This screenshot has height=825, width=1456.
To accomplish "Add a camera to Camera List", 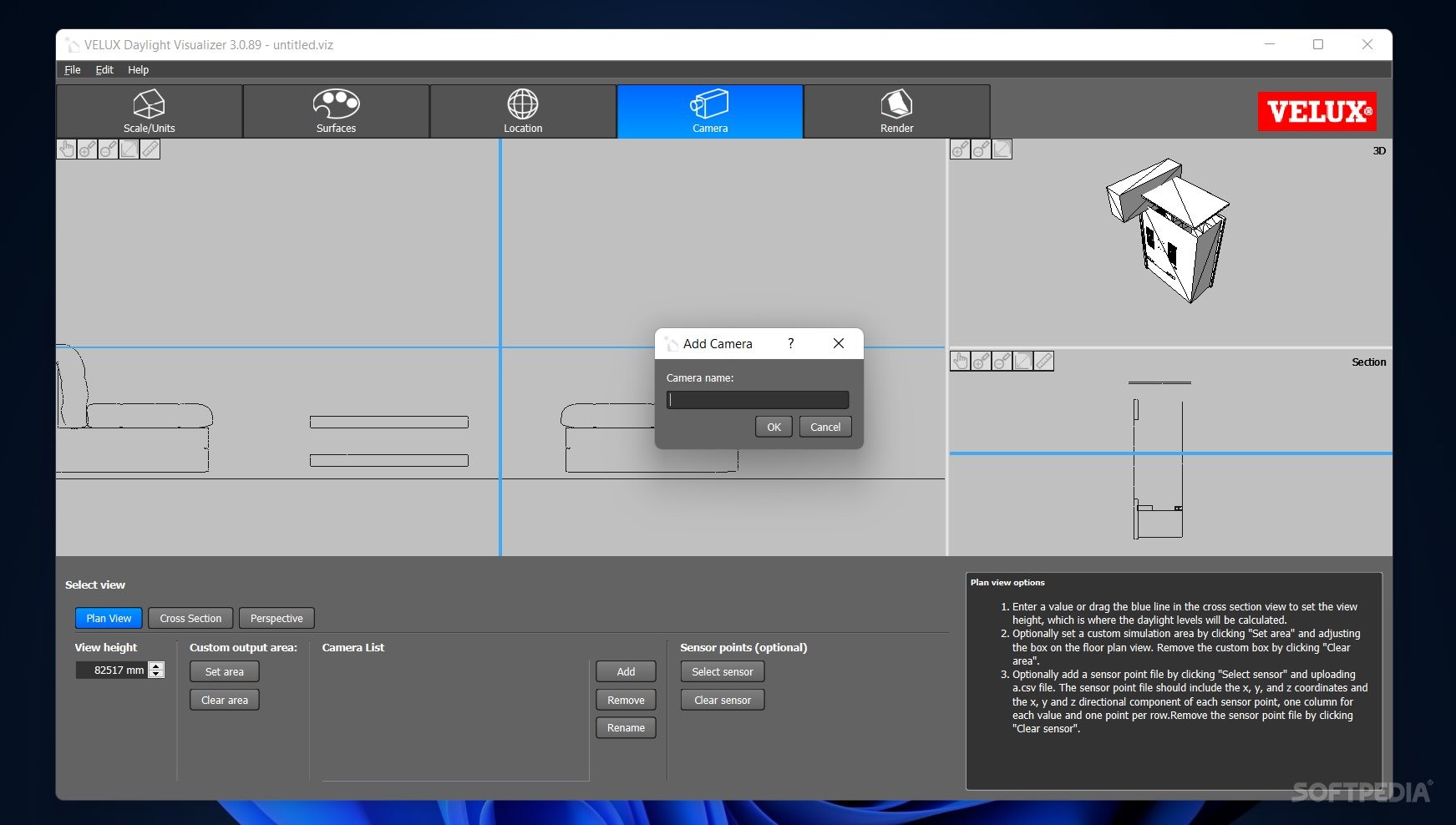I will coord(626,671).
